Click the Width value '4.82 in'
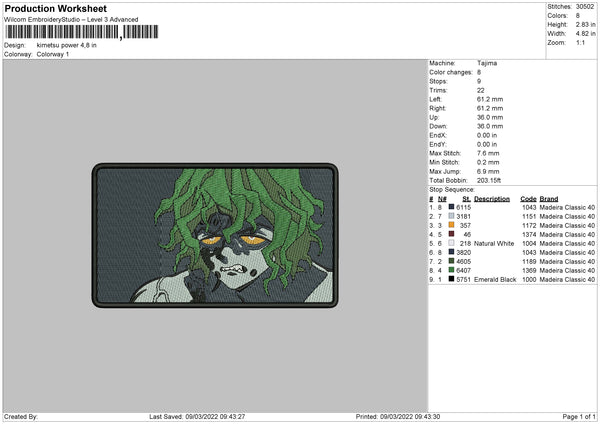The width and height of the screenshot is (600, 424). pyautogui.click(x=585, y=34)
